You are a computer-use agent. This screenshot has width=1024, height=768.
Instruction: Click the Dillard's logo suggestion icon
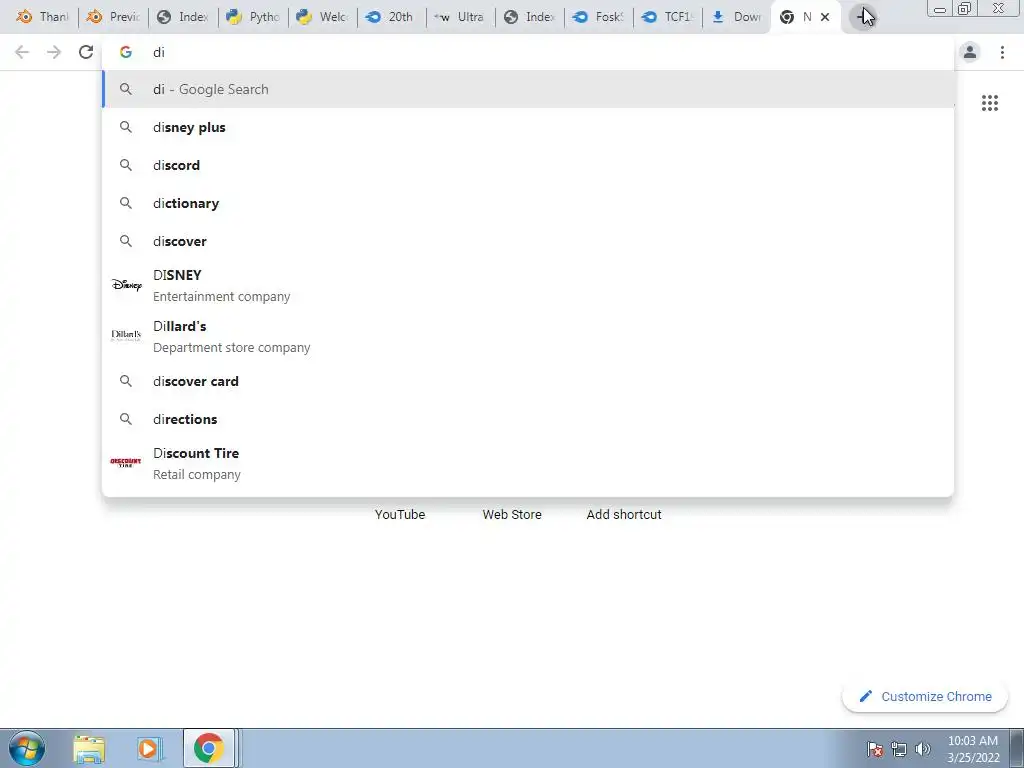(126, 336)
